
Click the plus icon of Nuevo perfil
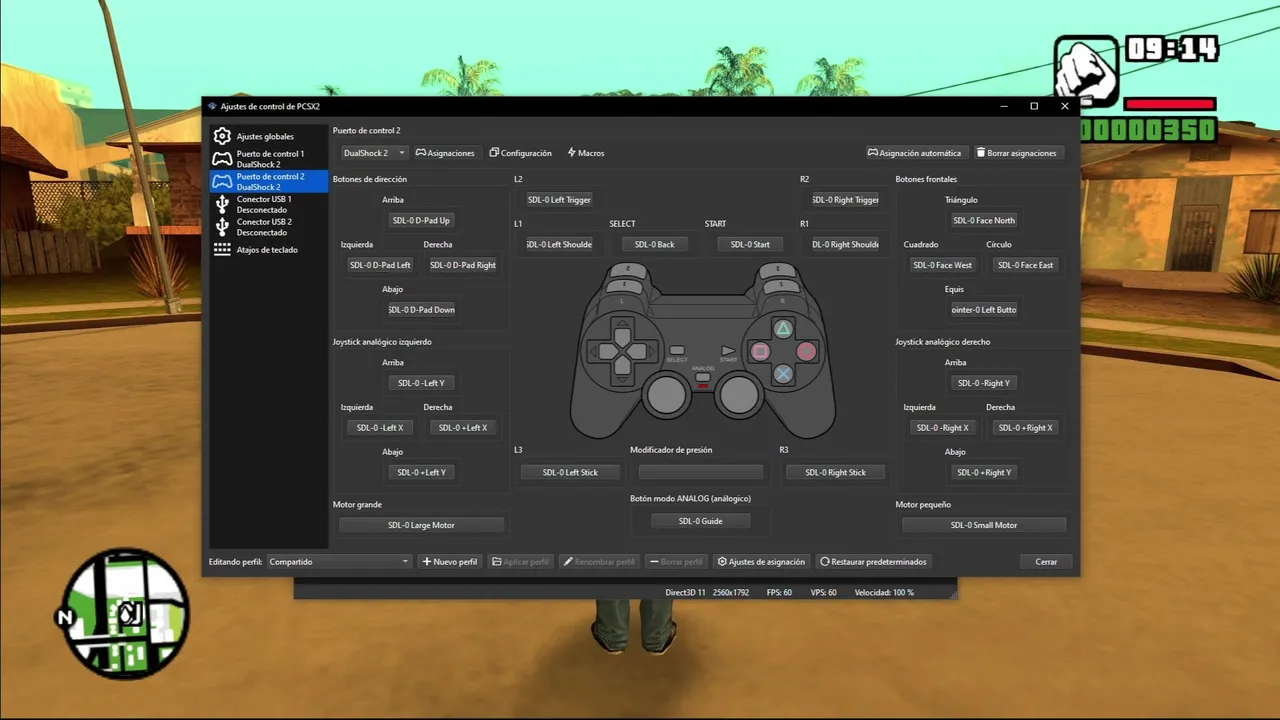(x=427, y=562)
